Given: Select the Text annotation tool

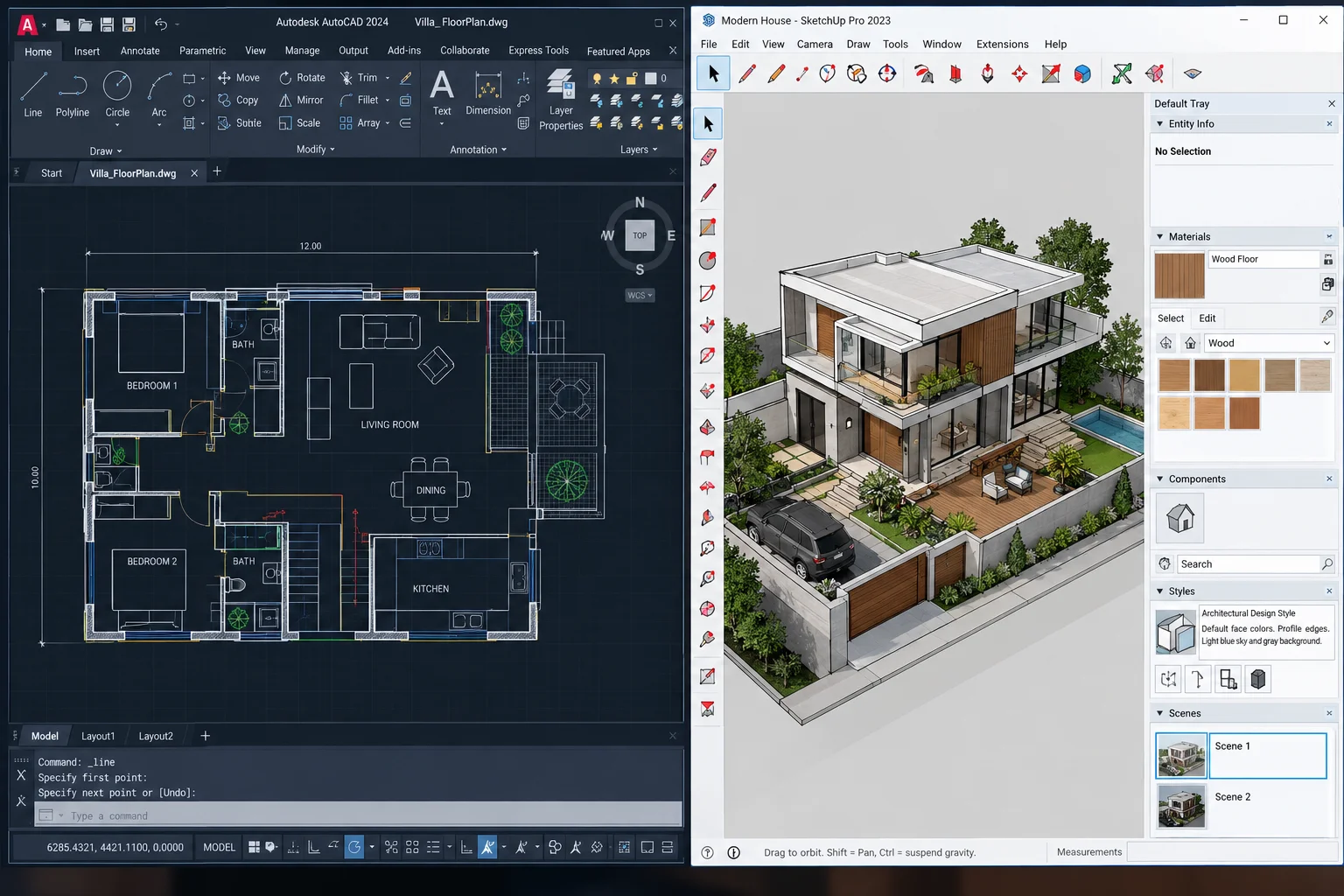Looking at the screenshot, I should 442,94.
